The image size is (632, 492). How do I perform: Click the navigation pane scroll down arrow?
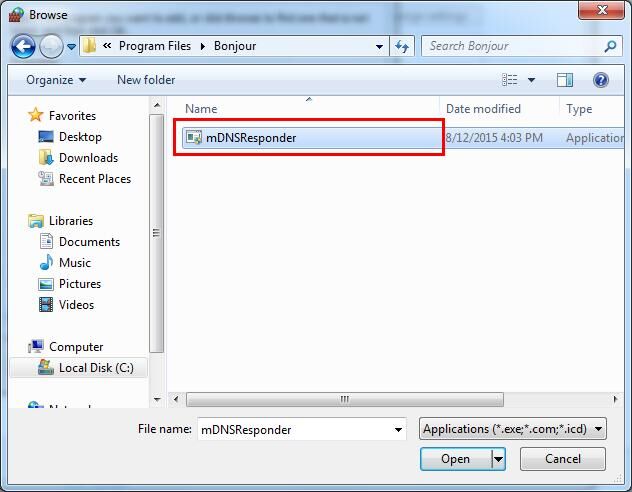click(157, 400)
